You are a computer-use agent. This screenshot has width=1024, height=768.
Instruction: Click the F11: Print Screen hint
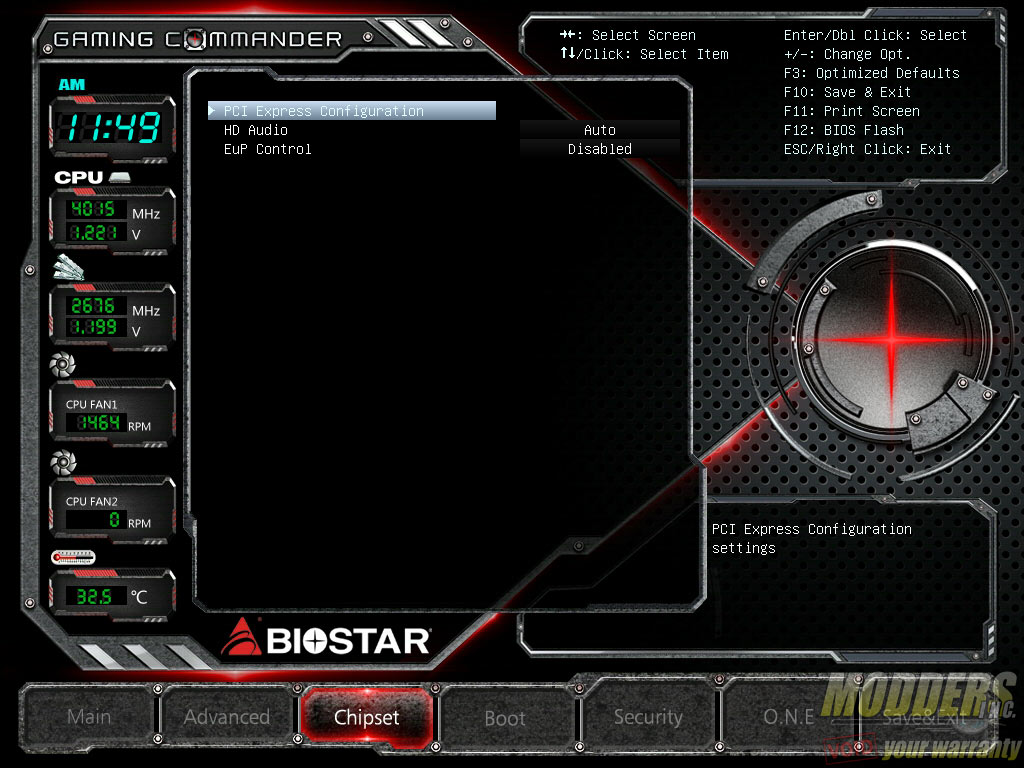coord(852,111)
